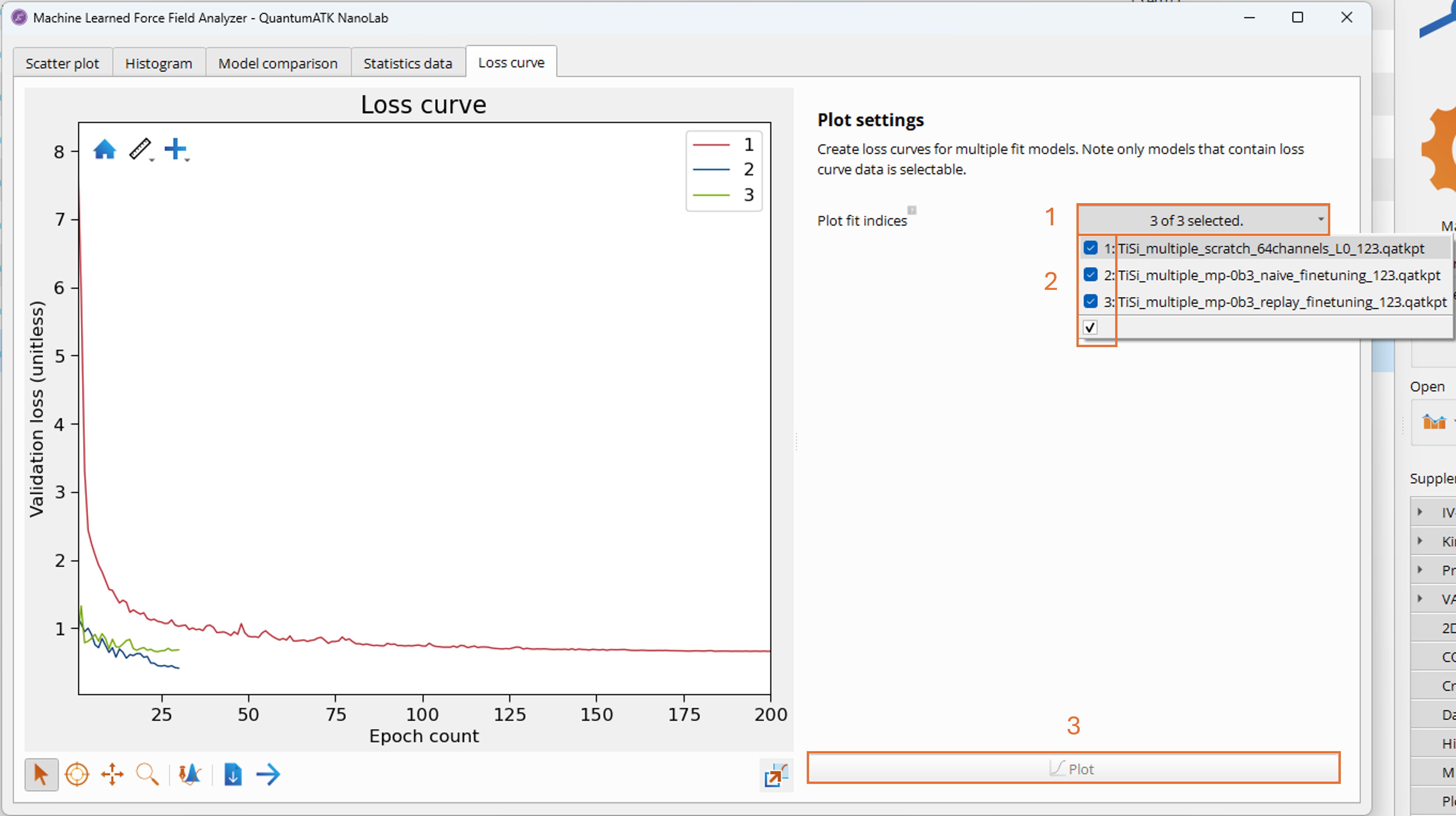1456x816 pixels.
Task: Uncheck fit 2 naive_finetuning checkbox
Action: (x=1090, y=275)
